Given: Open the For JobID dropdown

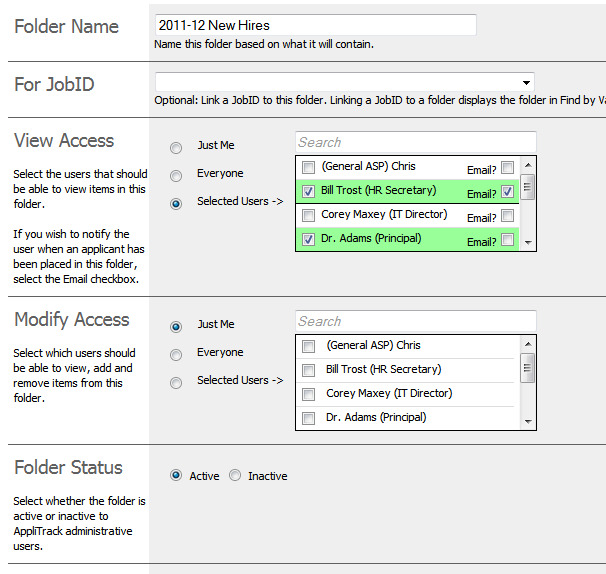Looking at the screenshot, I should (x=344, y=82).
